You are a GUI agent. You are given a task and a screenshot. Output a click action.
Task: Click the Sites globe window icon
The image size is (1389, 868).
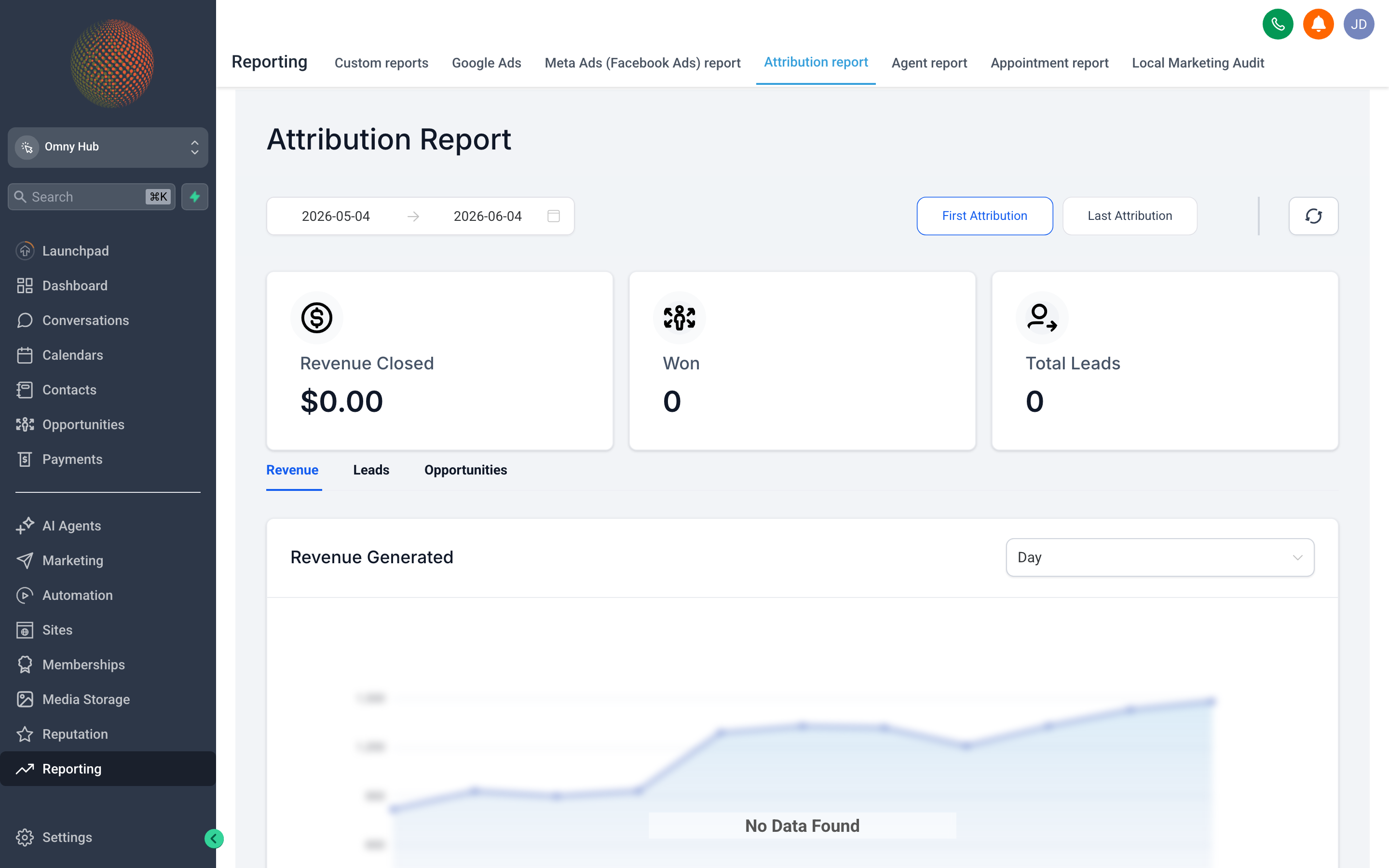click(25, 630)
